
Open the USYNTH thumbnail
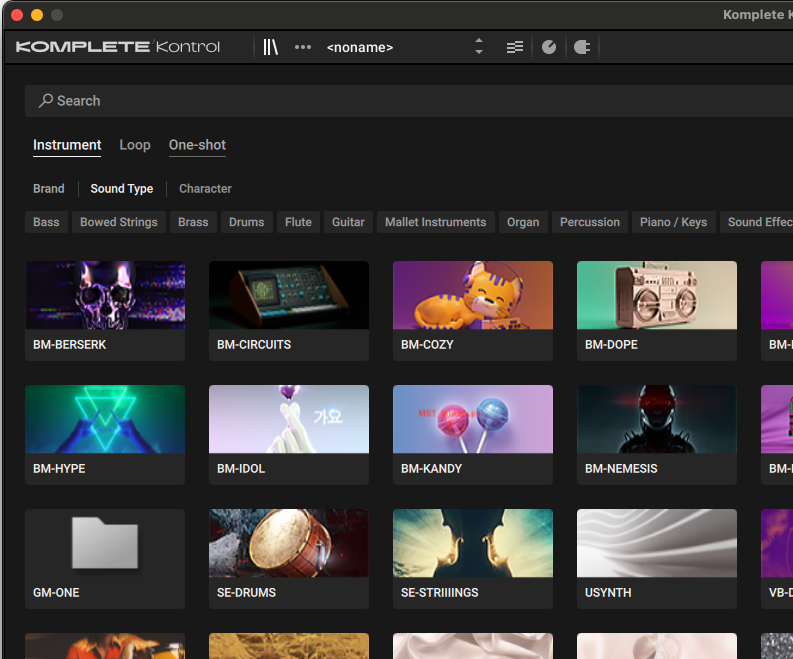point(657,543)
